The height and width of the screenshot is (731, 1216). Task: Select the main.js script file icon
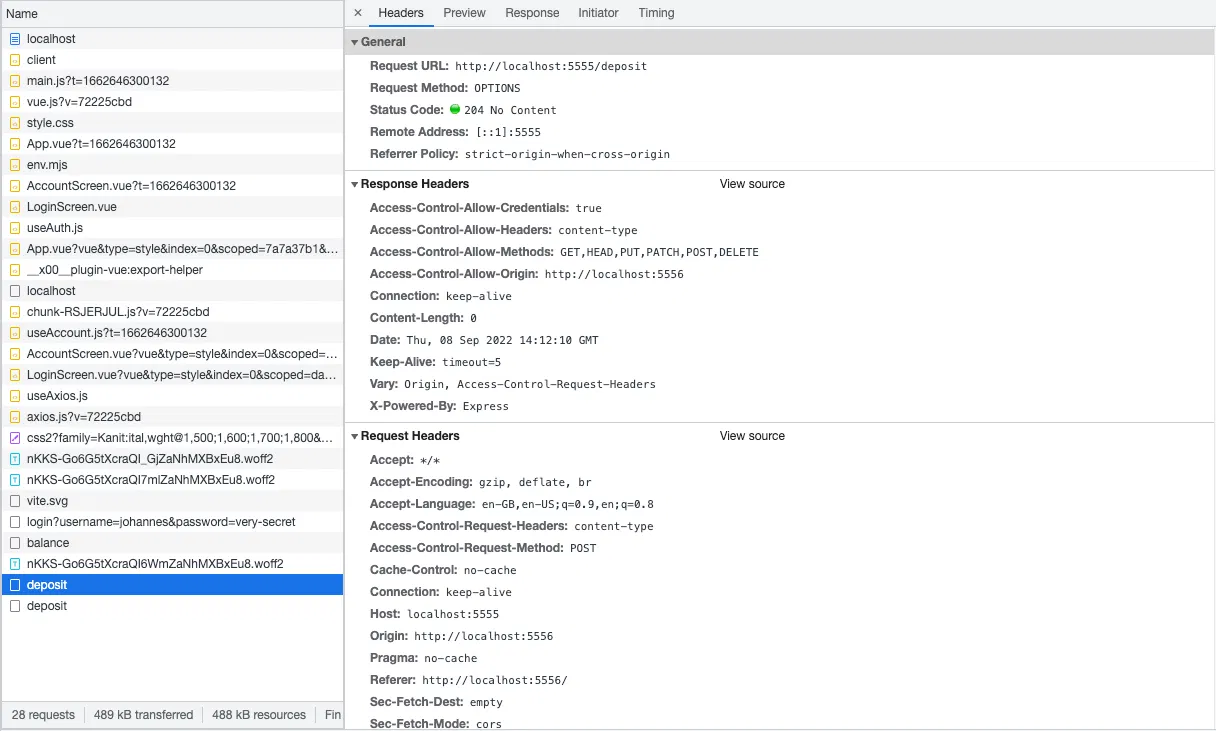point(14,81)
